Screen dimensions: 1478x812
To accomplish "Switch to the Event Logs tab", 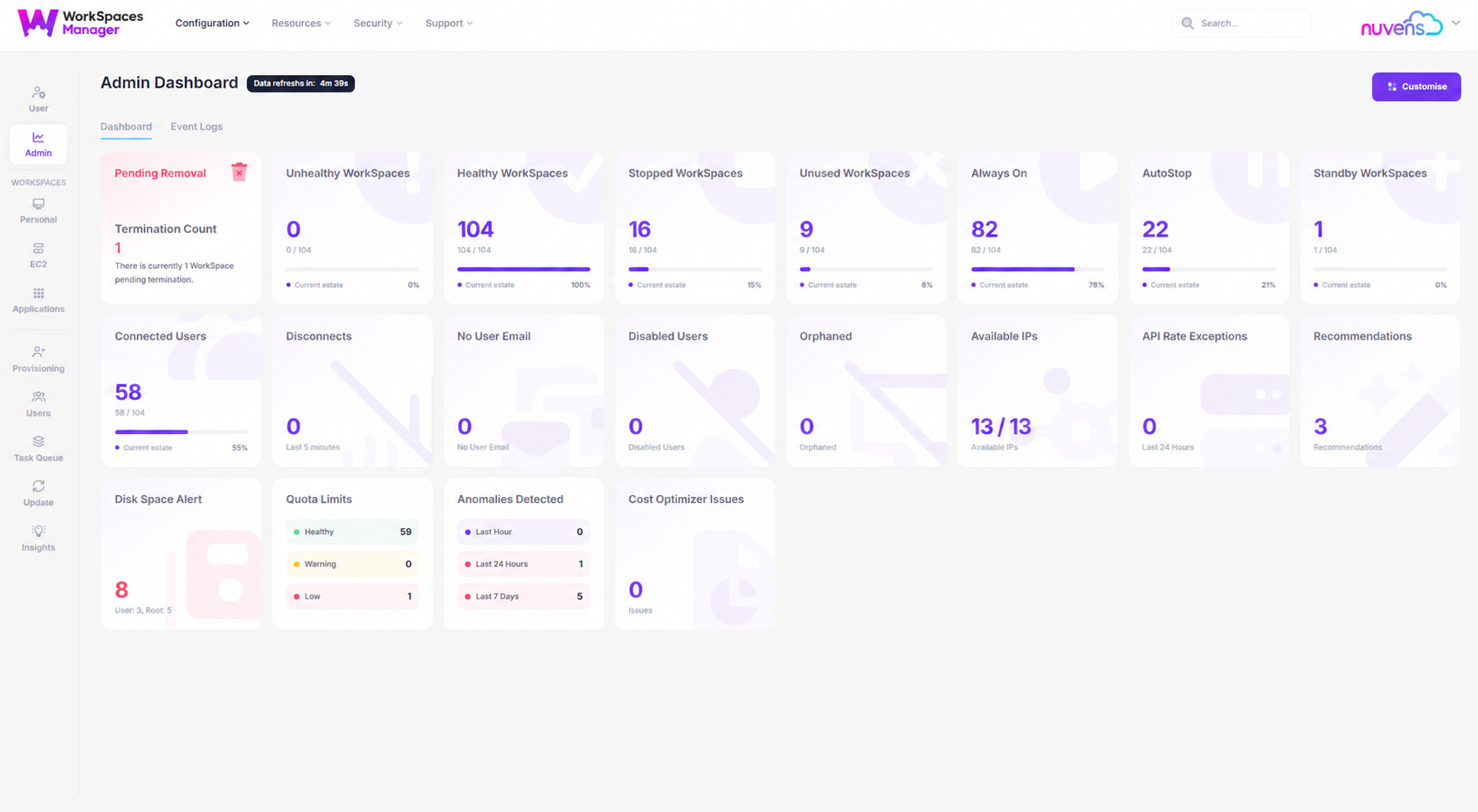I will (197, 127).
